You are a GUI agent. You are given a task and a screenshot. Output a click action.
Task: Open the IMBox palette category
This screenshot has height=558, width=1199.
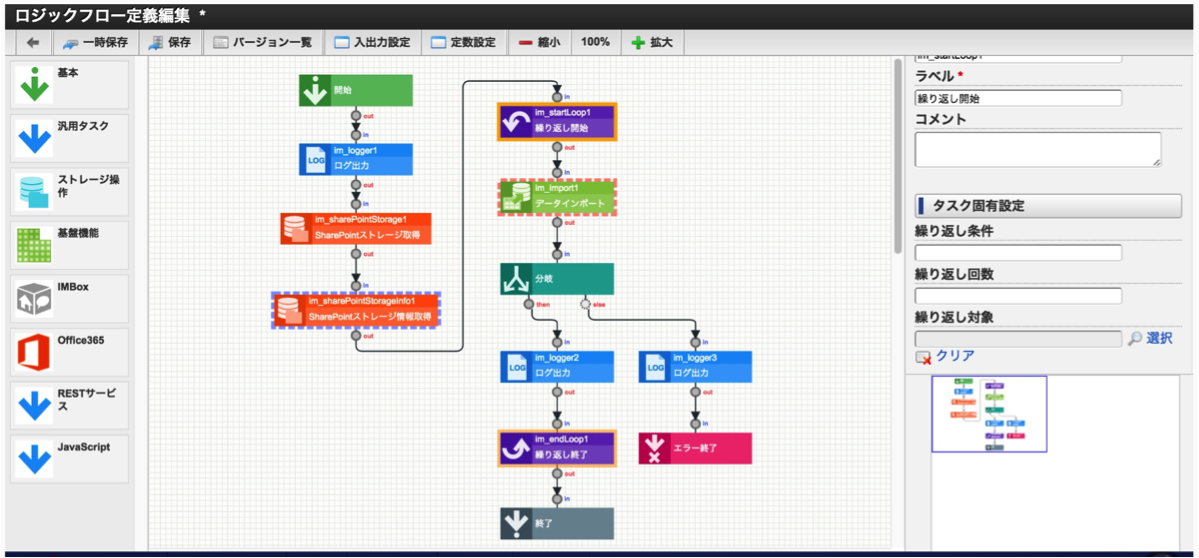[x=70, y=298]
